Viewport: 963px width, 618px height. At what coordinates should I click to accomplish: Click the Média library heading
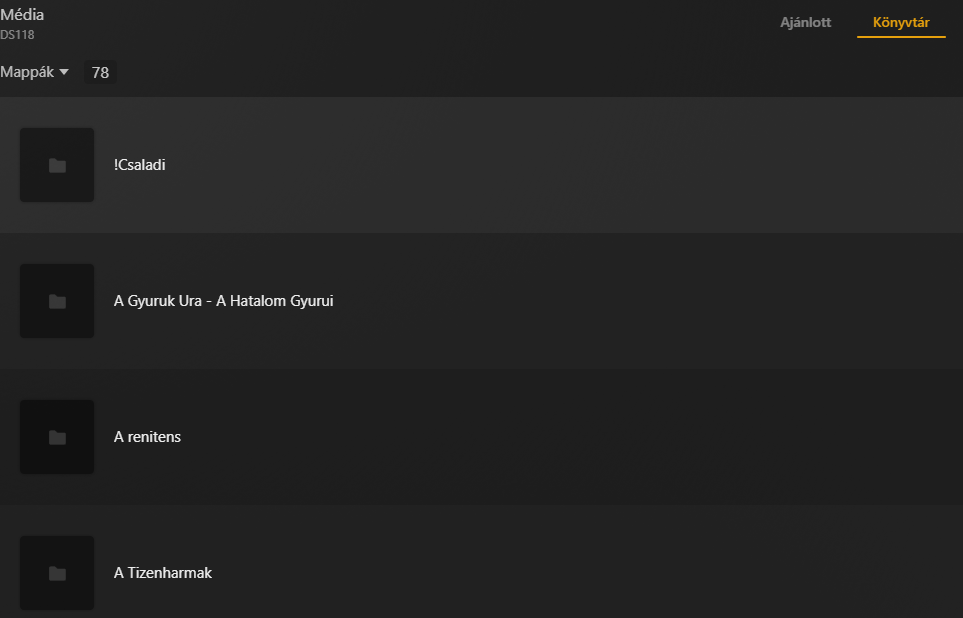(x=22, y=15)
